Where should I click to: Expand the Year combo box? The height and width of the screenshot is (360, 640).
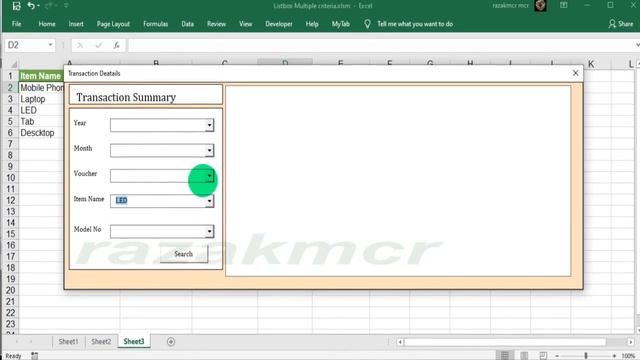[x=209, y=125]
